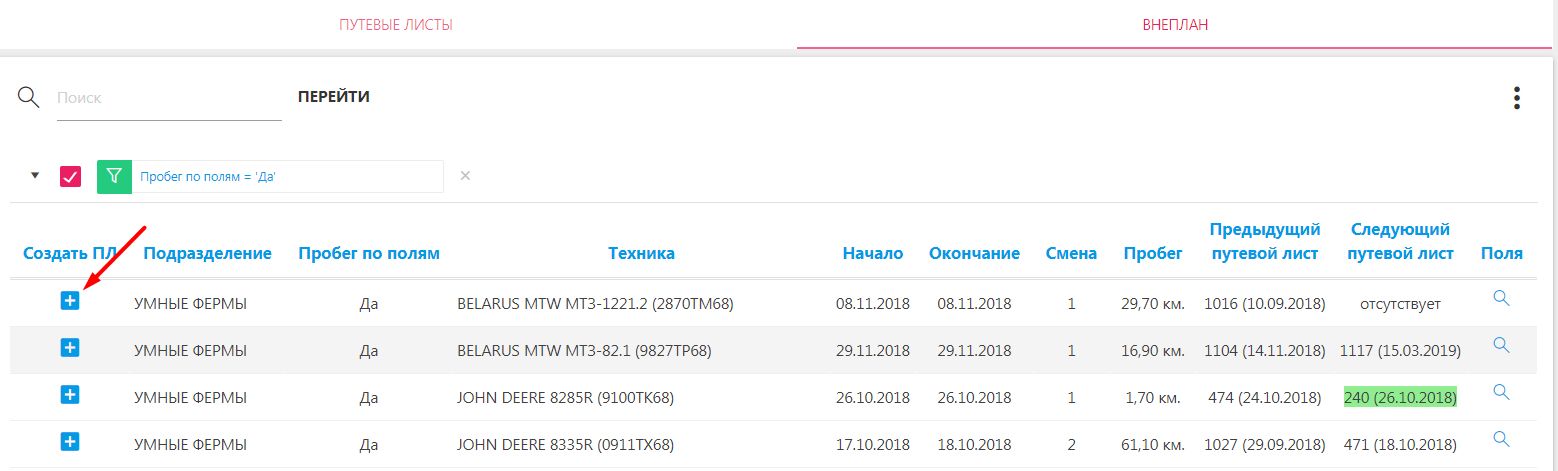Viewport: 1558px width, 471px height.
Task: Focus the Поиск search input field
Action: pos(169,99)
